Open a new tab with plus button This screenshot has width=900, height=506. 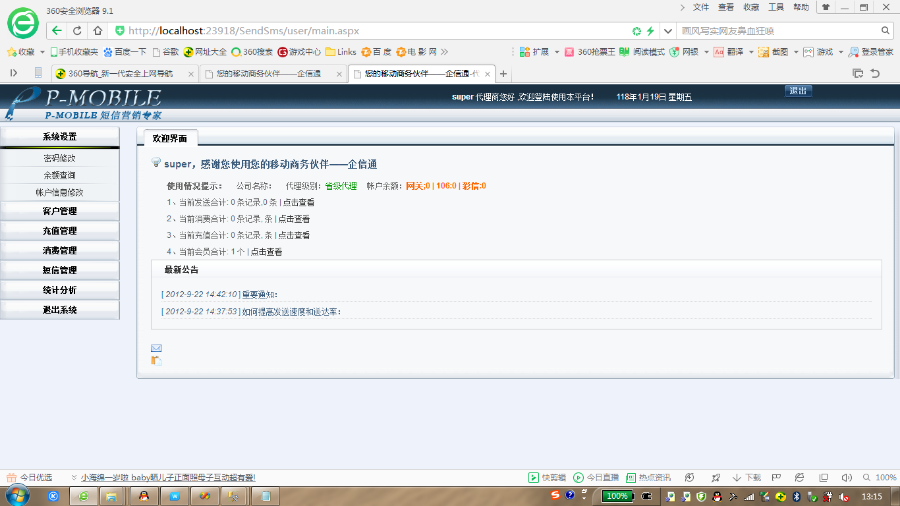503,73
